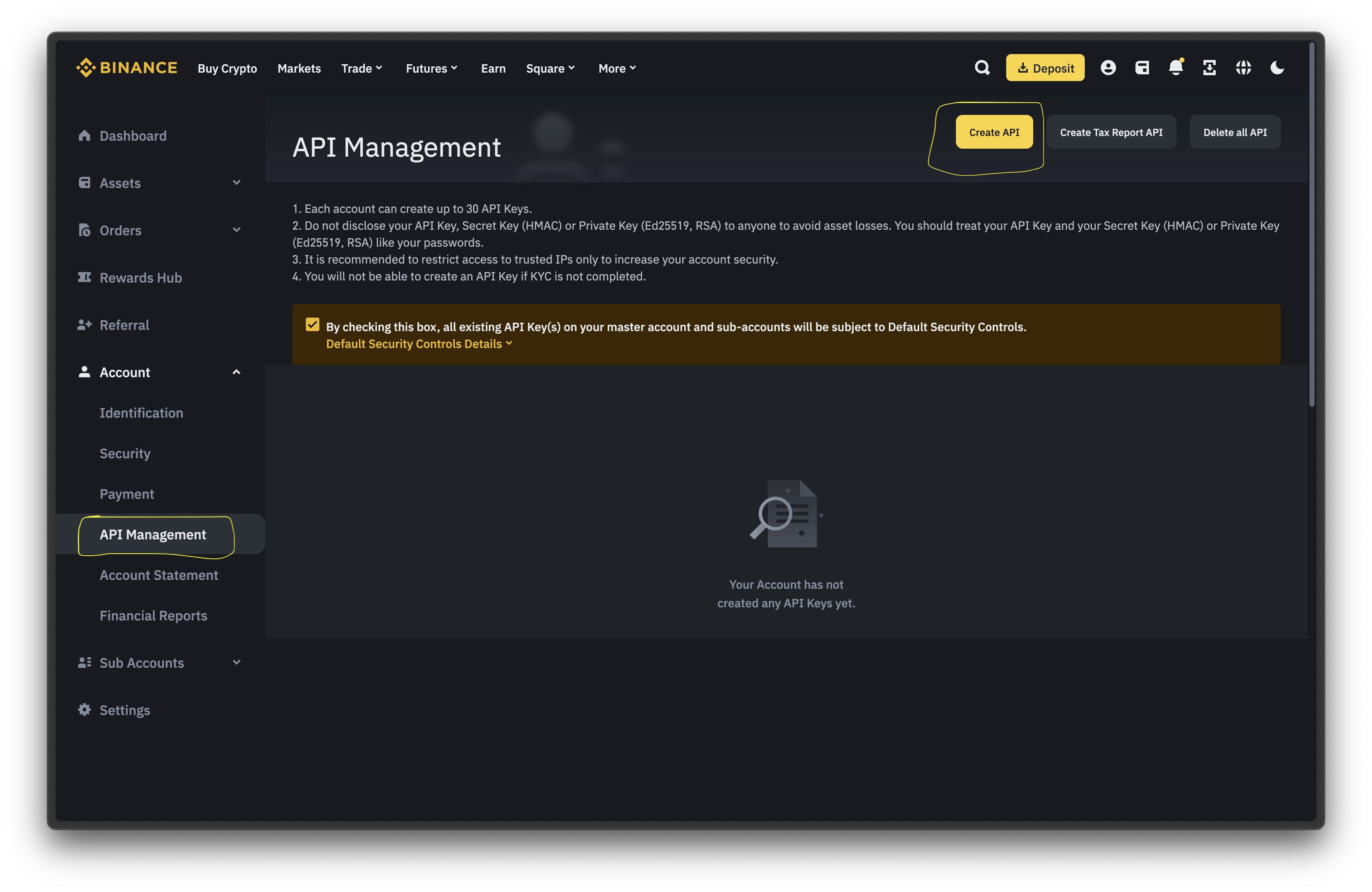Click the page vertical scrollbar

point(1312,225)
